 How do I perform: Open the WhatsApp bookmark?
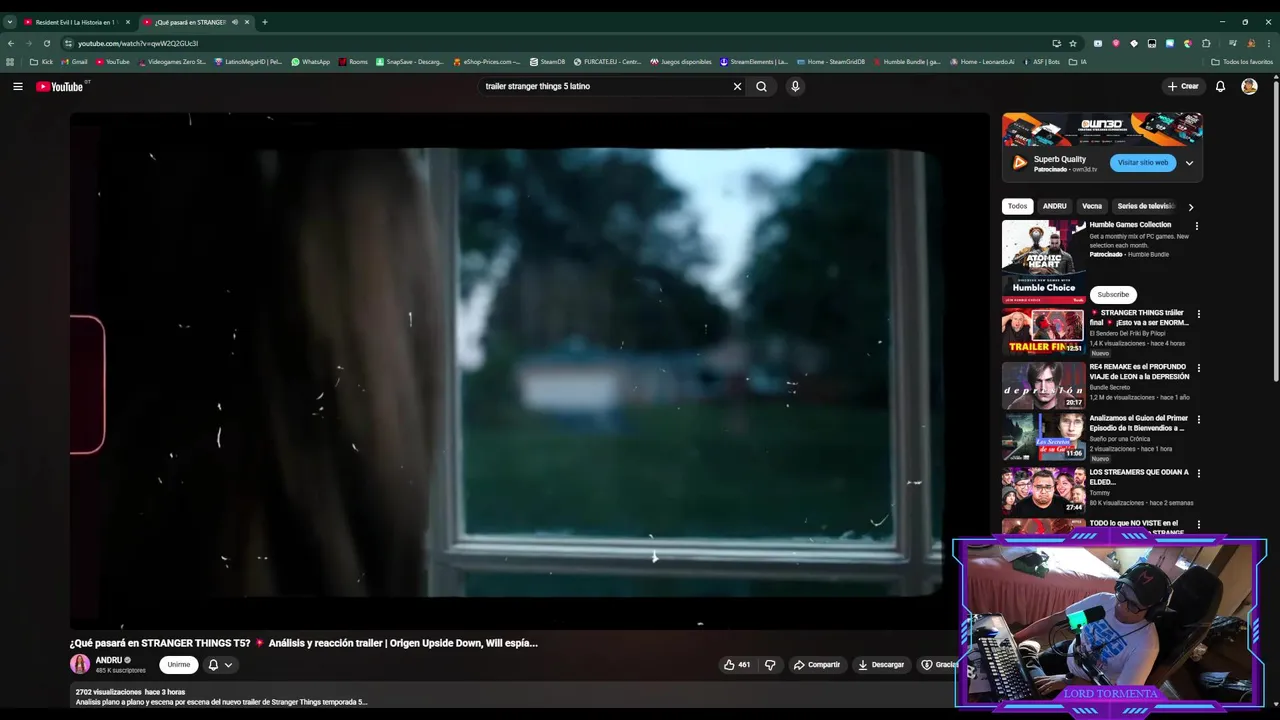[x=310, y=62]
